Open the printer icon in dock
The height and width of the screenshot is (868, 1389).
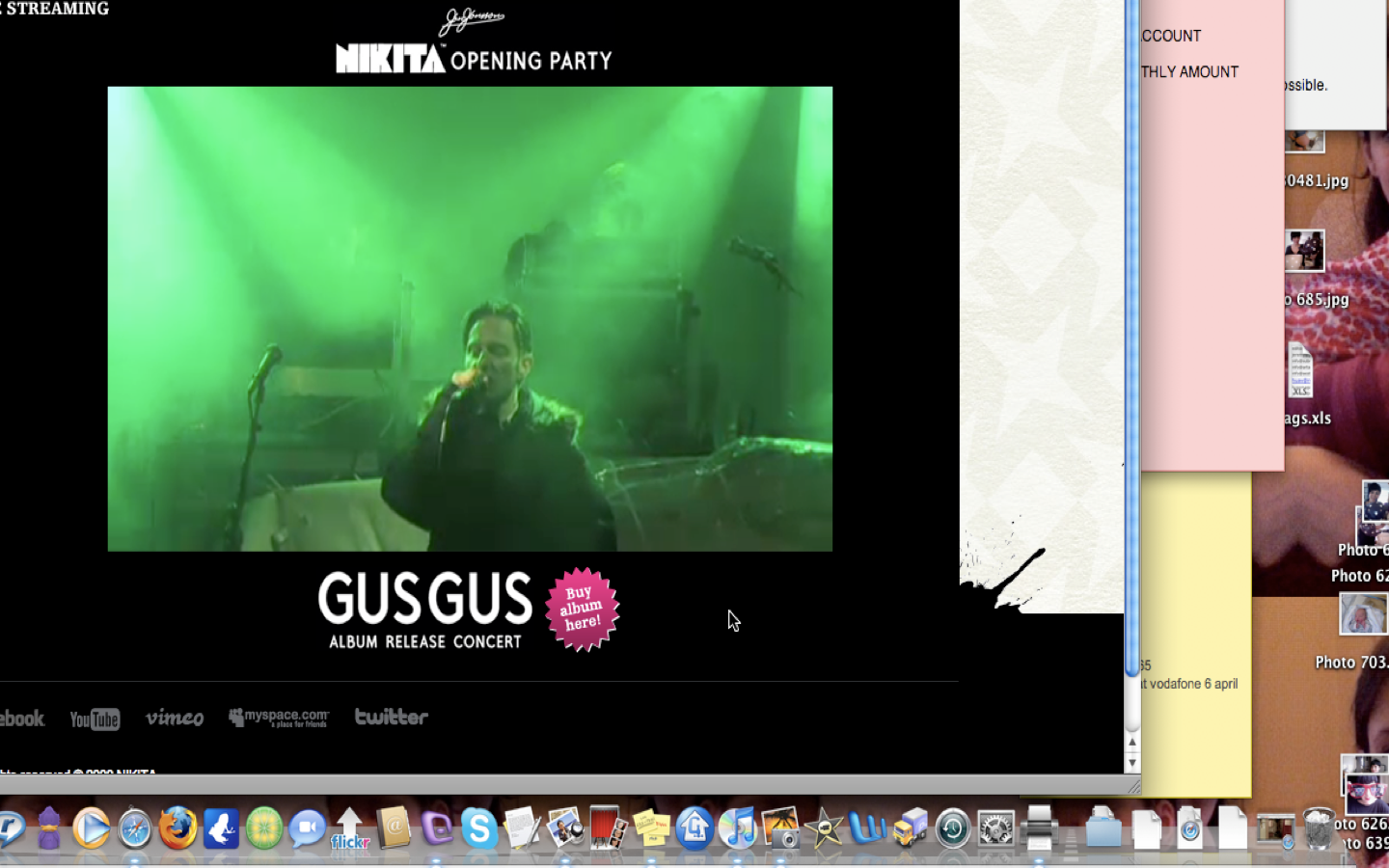tap(1039, 829)
